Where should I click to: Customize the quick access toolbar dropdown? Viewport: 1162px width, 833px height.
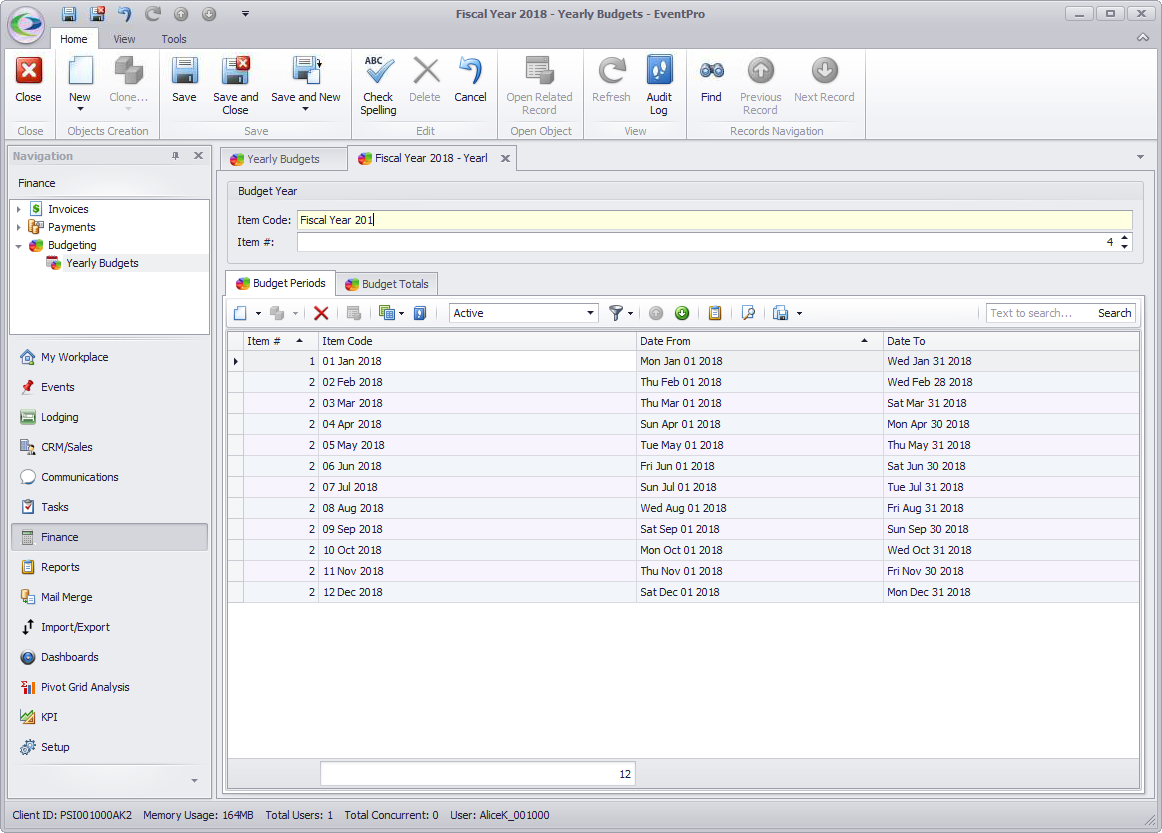(x=245, y=14)
